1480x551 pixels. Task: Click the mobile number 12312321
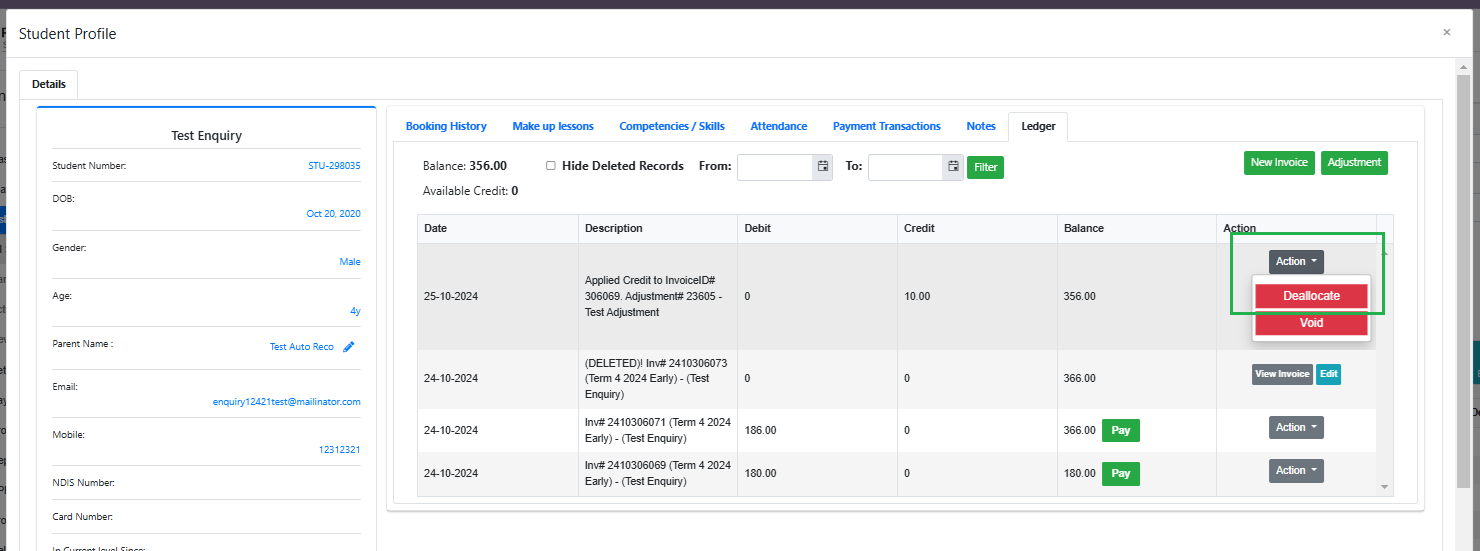click(339, 450)
